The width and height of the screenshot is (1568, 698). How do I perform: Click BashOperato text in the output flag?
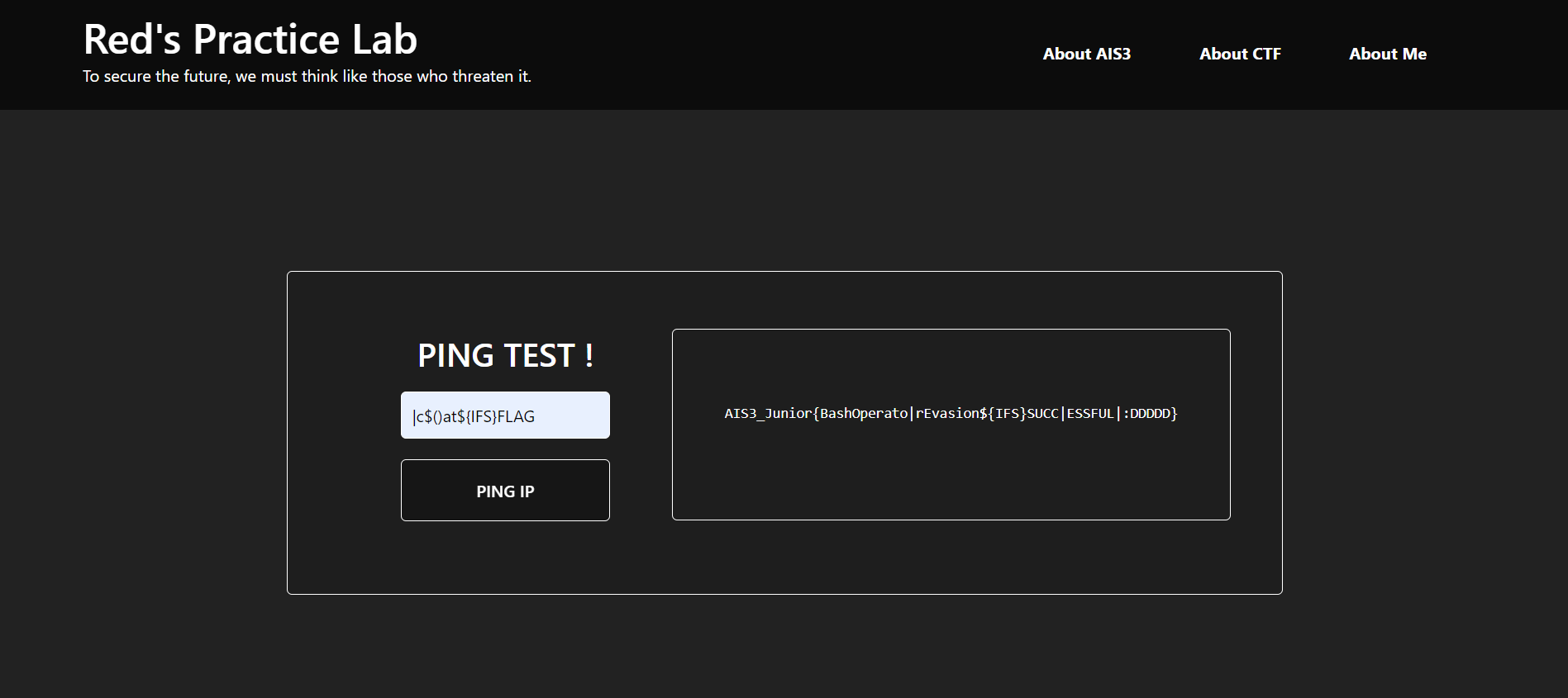tap(863, 413)
